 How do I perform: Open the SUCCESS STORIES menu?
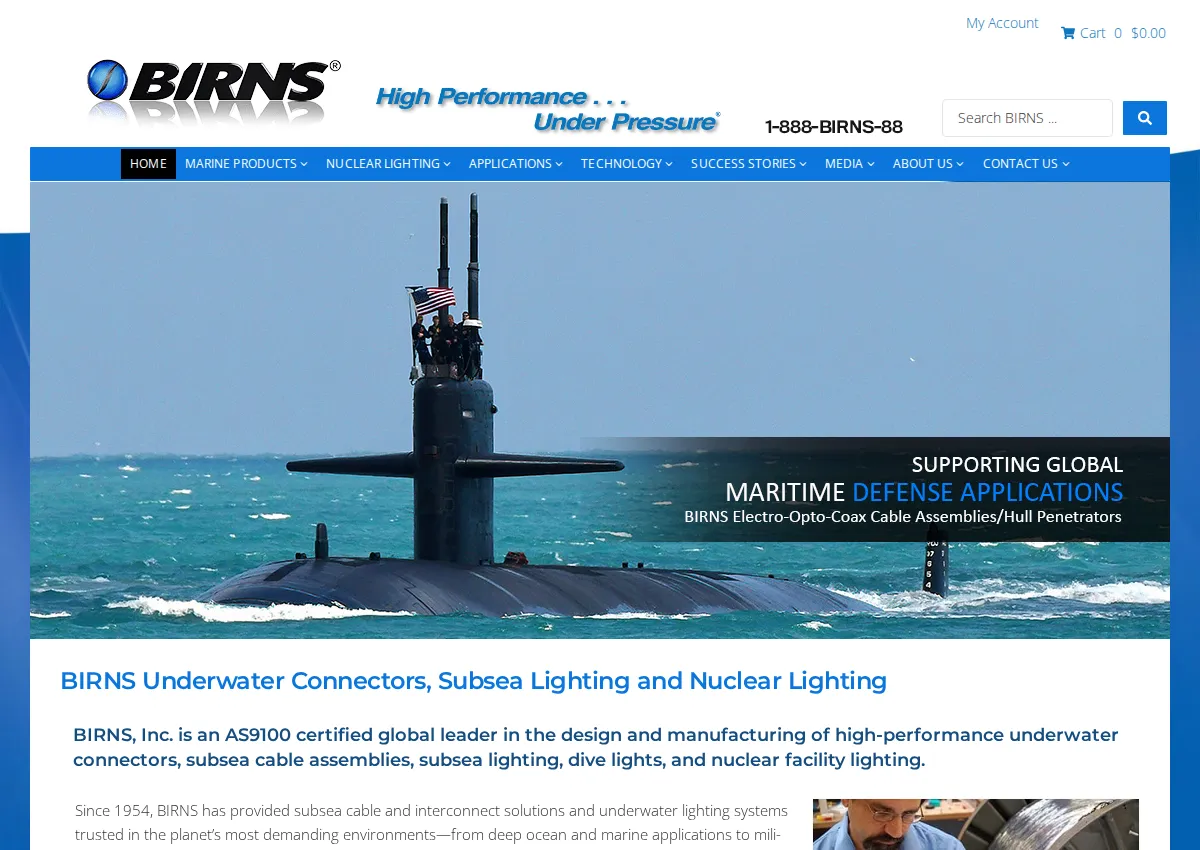(749, 164)
